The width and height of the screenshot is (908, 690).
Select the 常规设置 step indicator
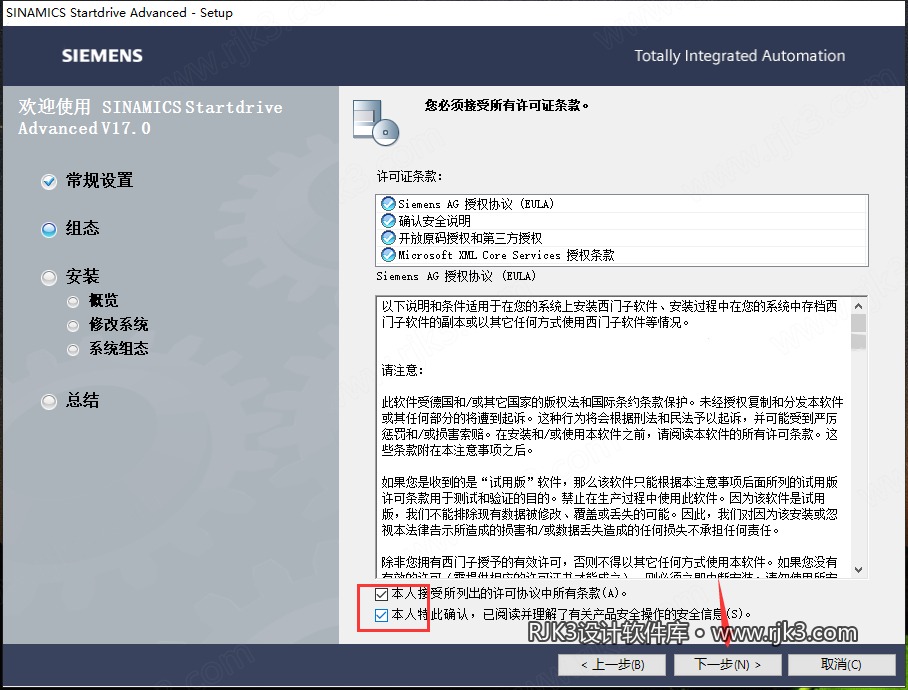[x=49, y=182]
